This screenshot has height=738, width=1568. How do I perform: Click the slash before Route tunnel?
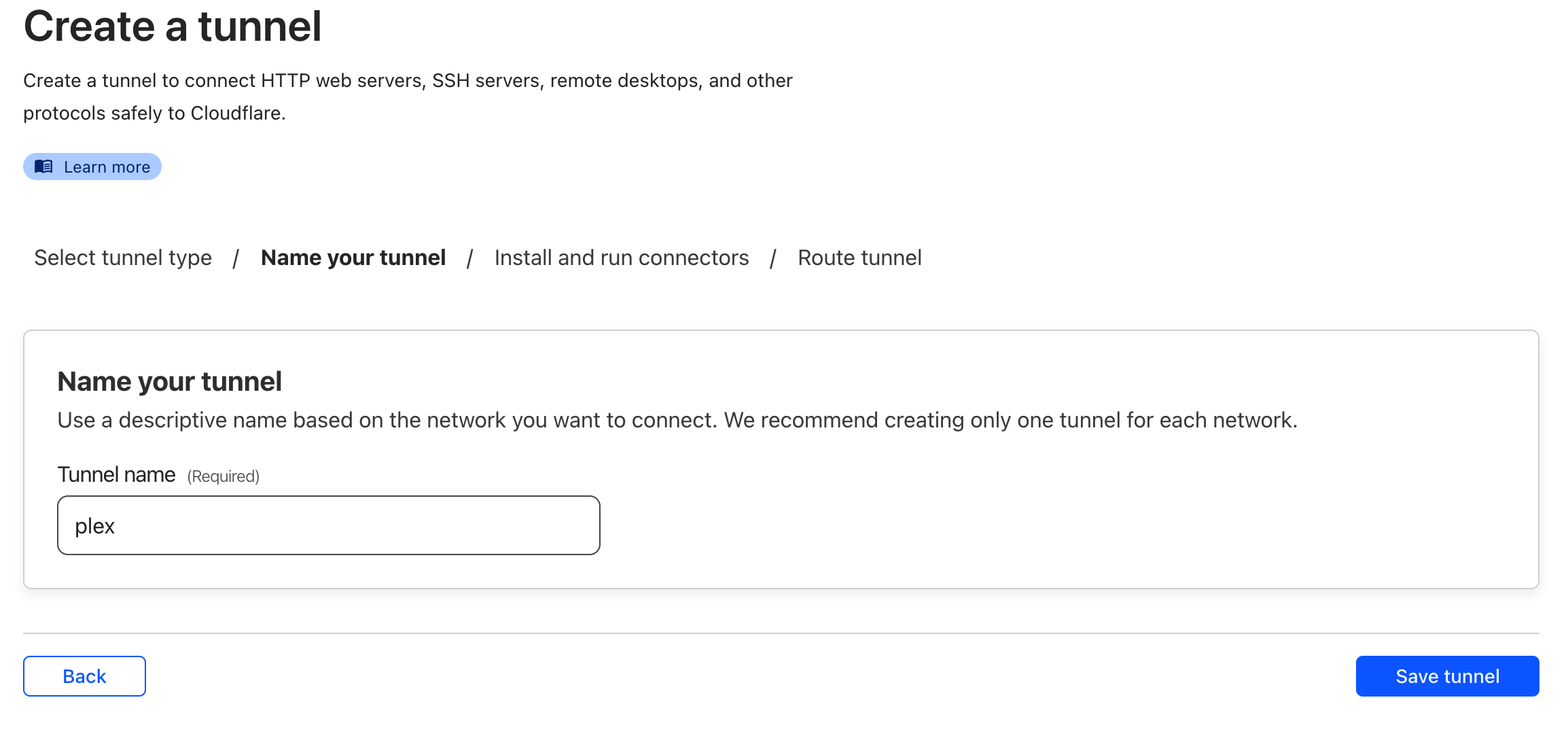773,258
